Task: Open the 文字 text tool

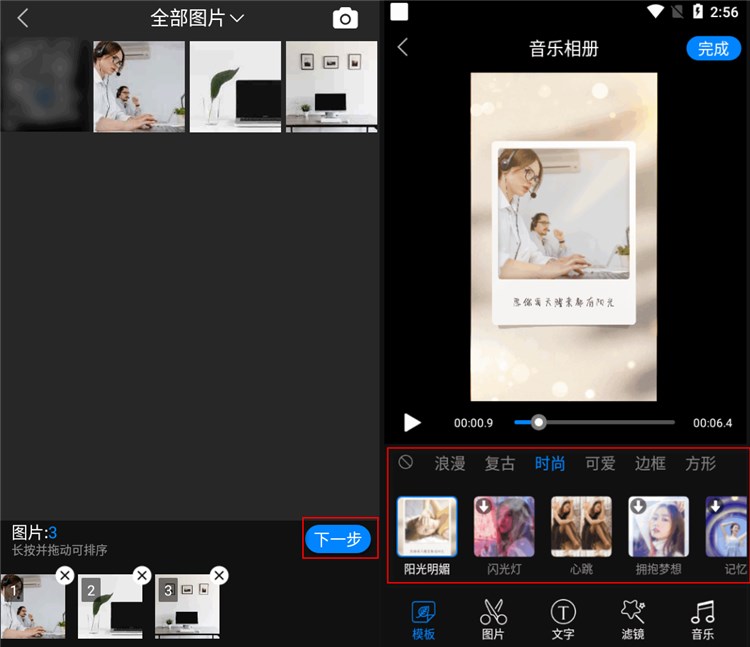Action: click(x=563, y=620)
